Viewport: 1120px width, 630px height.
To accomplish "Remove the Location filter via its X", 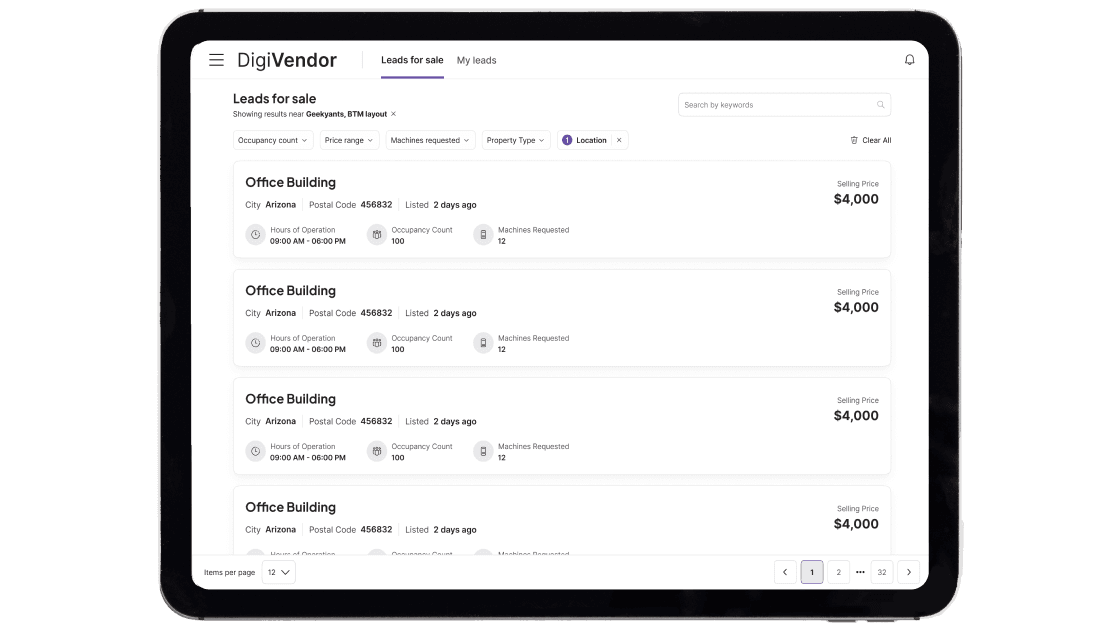I will (619, 140).
